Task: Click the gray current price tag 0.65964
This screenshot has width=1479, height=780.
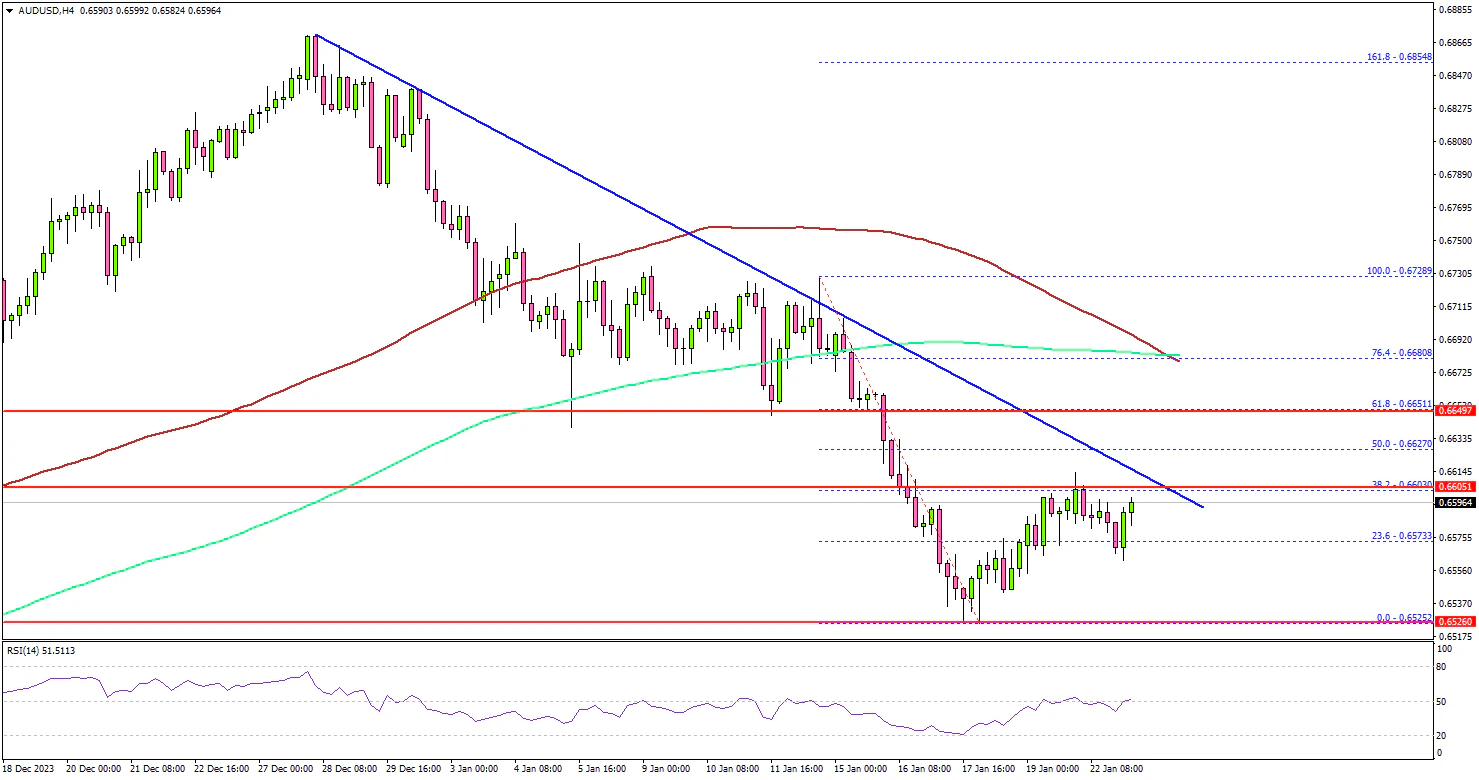Action: (1456, 503)
